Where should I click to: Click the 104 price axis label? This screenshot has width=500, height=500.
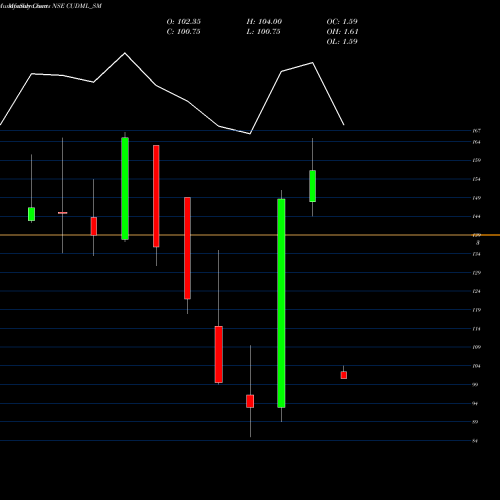476,366
